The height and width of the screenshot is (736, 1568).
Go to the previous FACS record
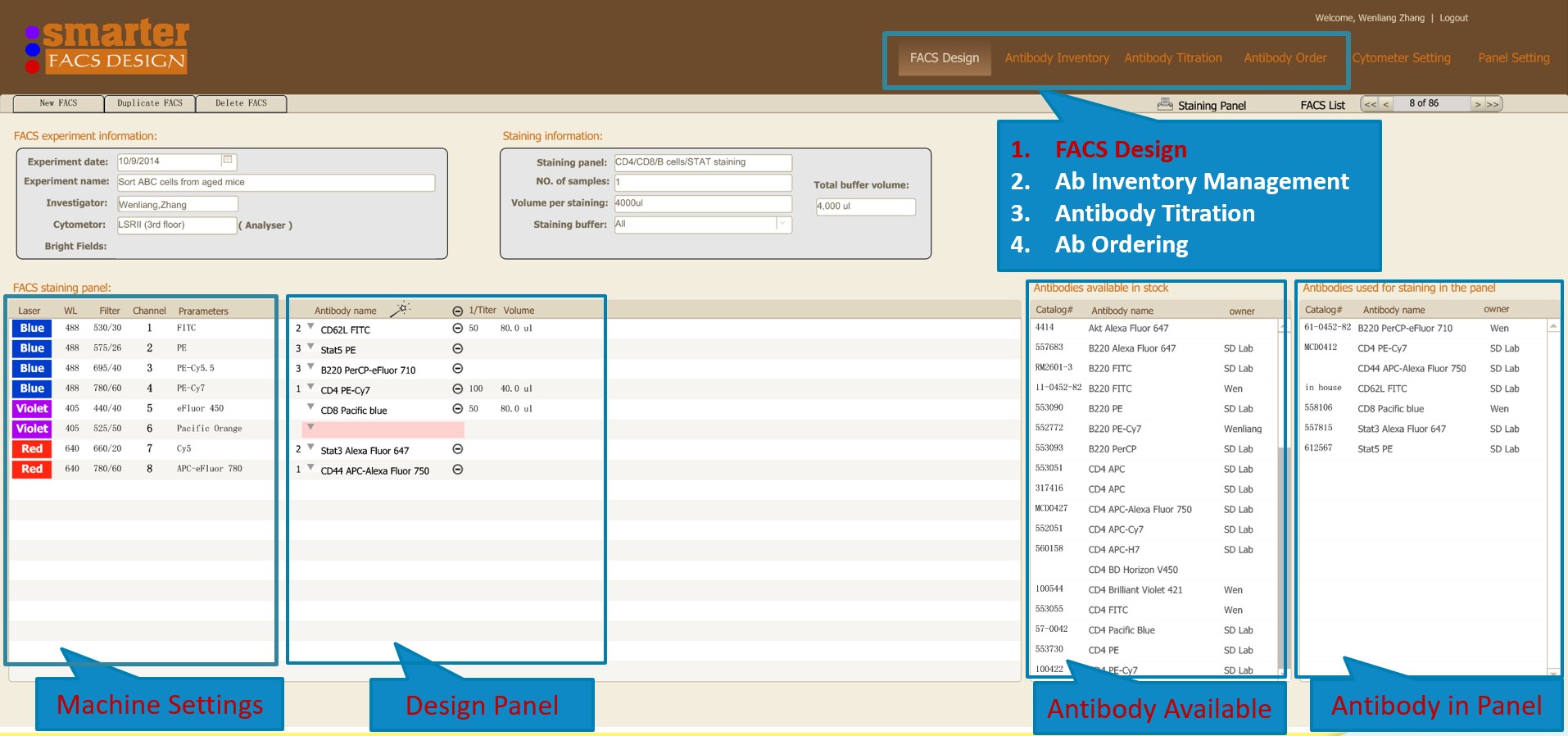1386,104
